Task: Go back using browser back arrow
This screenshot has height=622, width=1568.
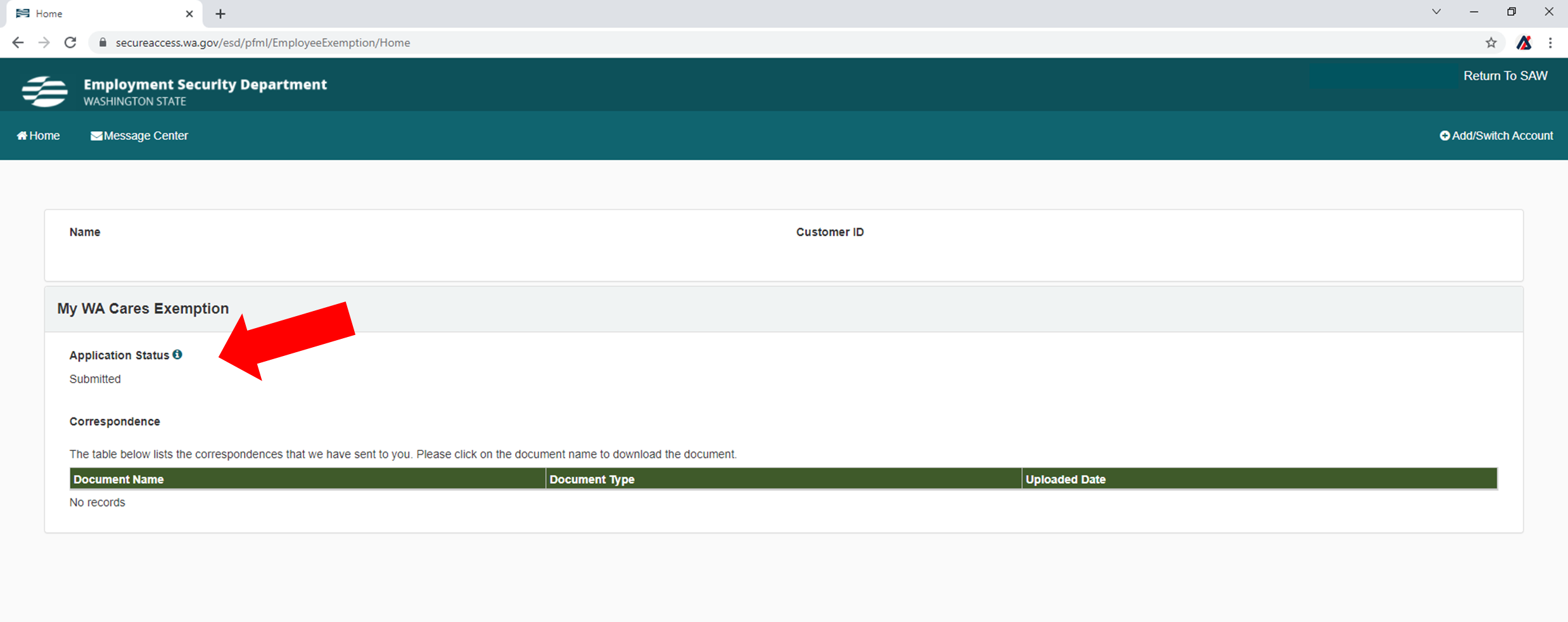Action: point(18,42)
